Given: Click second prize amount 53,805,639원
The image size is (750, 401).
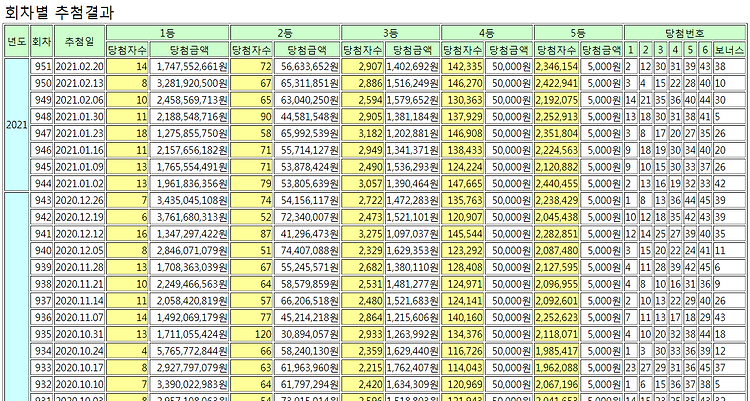Looking at the screenshot, I should [307, 184].
